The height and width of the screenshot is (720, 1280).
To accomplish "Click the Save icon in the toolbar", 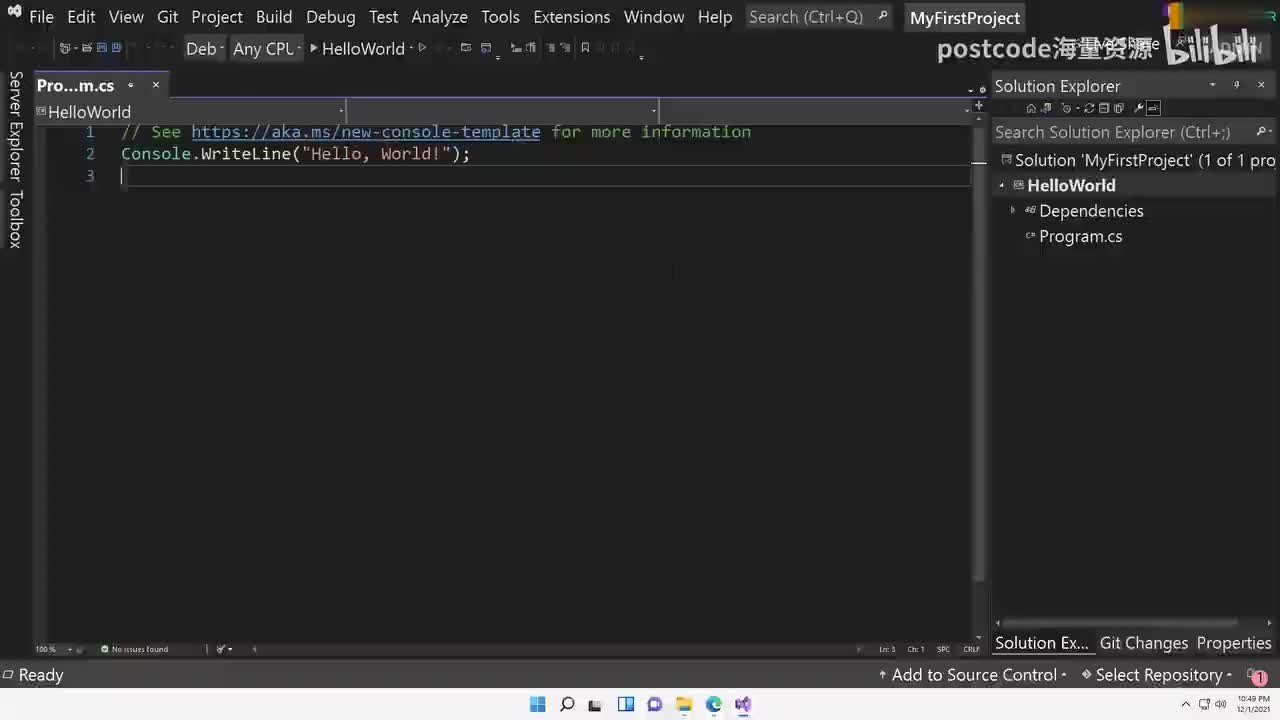I will pos(101,47).
